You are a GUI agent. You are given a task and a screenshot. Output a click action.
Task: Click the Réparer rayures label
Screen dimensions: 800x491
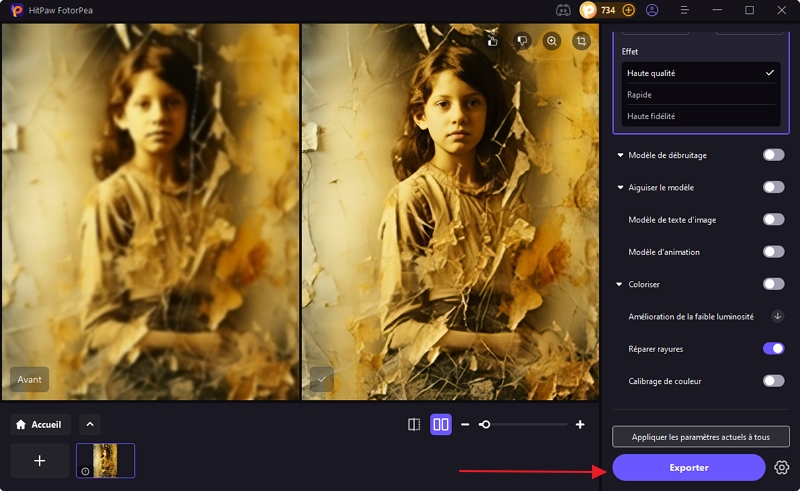[x=656, y=349]
